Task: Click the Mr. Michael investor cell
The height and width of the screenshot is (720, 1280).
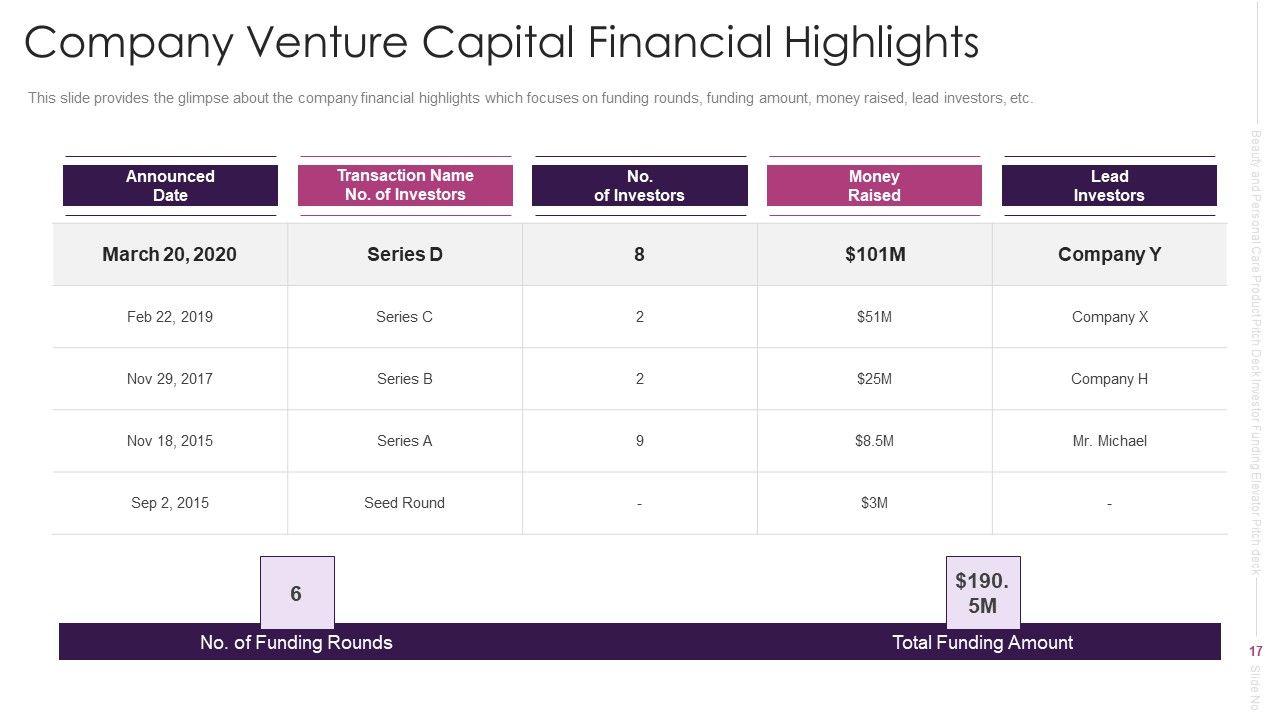Action: (x=1109, y=441)
